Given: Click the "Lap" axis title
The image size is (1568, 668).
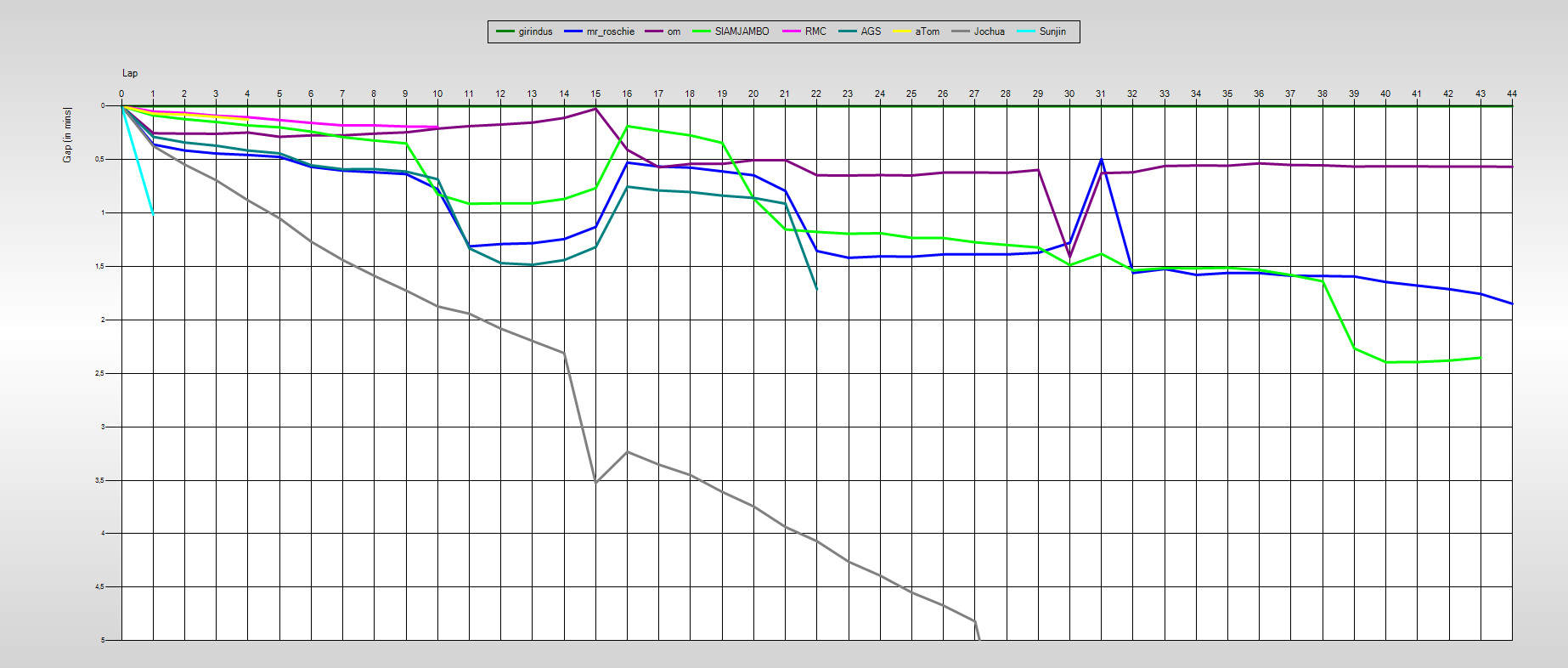Looking at the screenshot, I should tap(130, 73).
